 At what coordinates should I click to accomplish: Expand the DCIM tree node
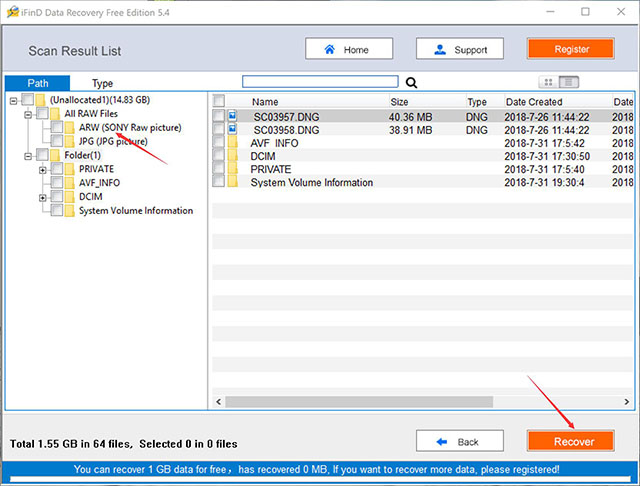pos(42,198)
